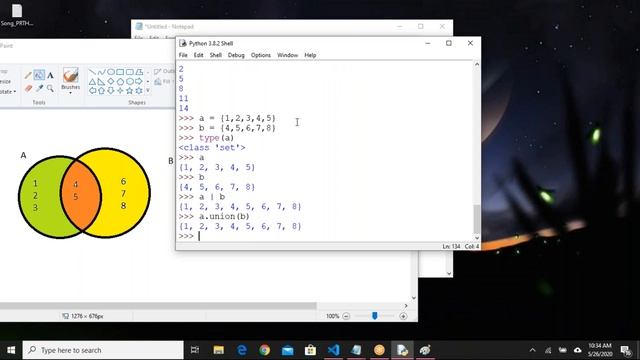The width and height of the screenshot is (640, 360).
Task: Open the Help menu in Python Shell
Action: 310,55
